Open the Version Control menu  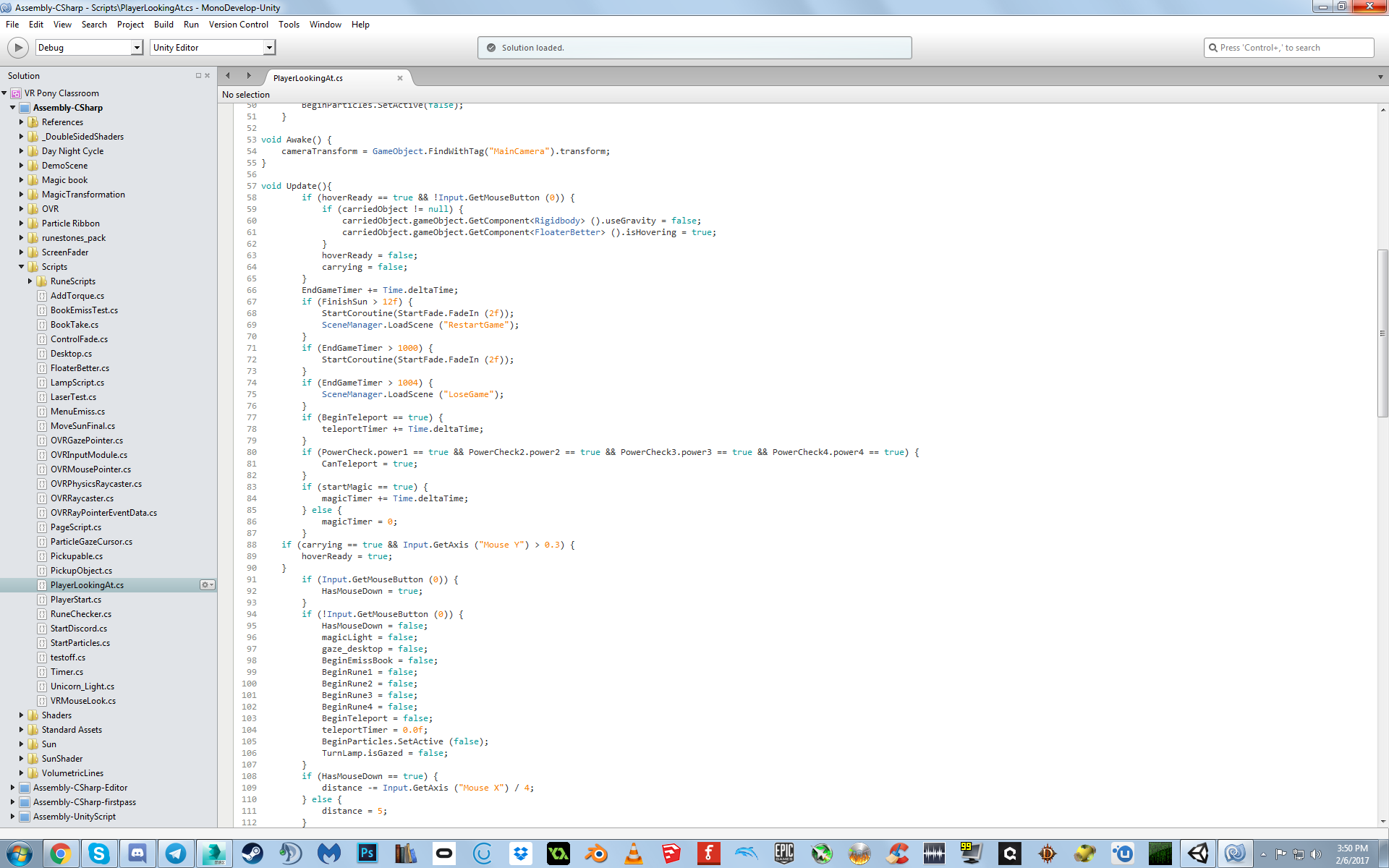pyautogui.click(x=238, y=25)
